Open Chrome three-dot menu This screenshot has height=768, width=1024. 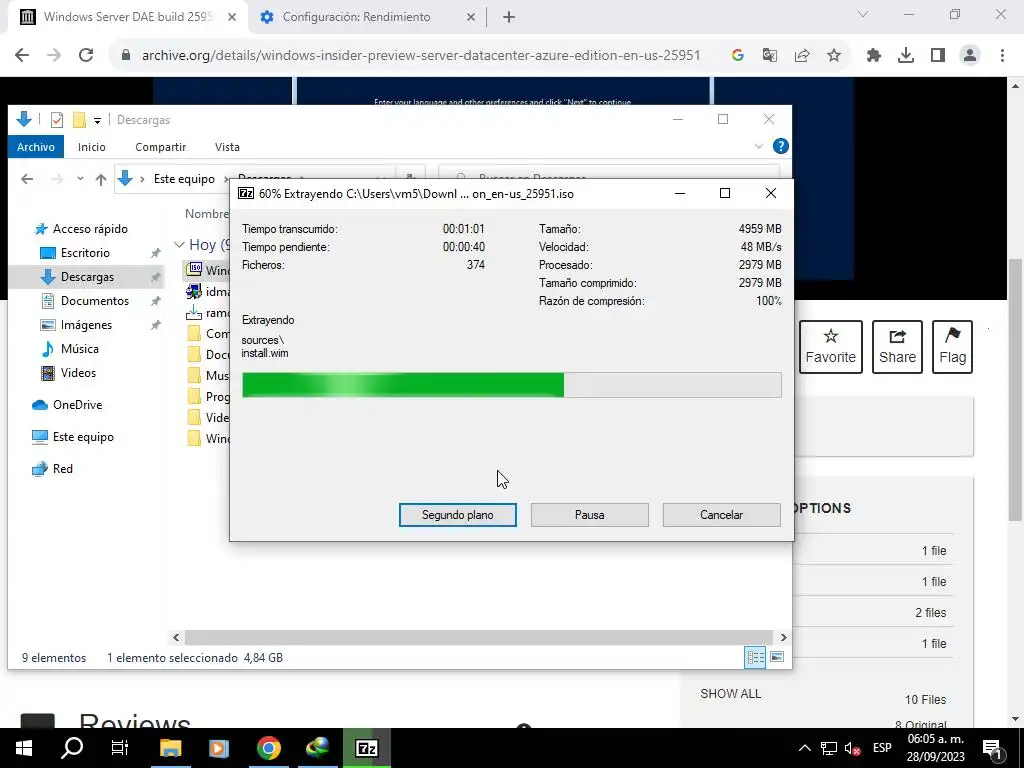[1002, 56]
